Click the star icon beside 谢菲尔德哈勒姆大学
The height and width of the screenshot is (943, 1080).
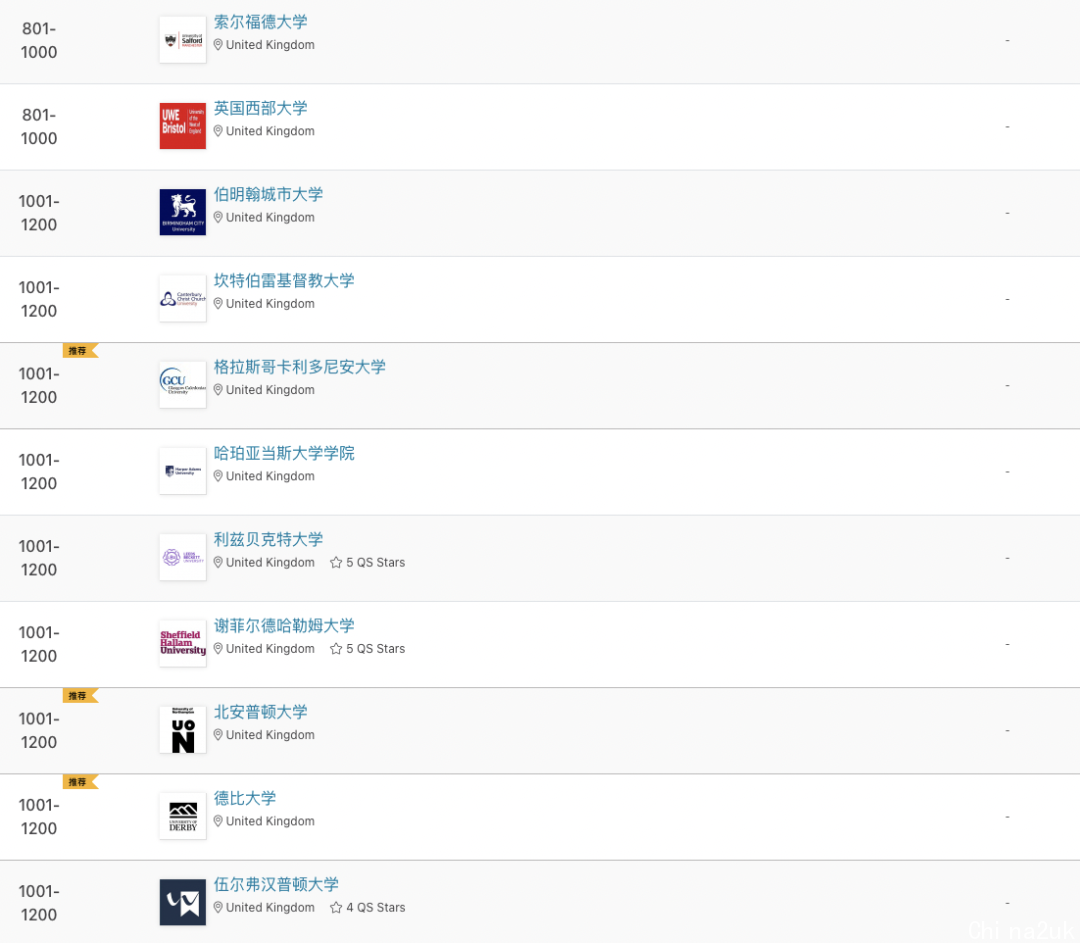(336, 648)
